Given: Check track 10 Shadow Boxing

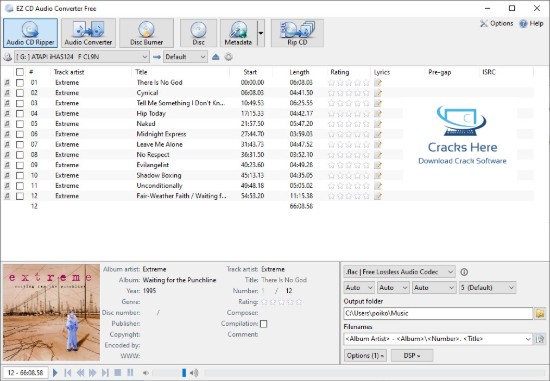Looking at the screenshot, I should (x=20, y=175).
